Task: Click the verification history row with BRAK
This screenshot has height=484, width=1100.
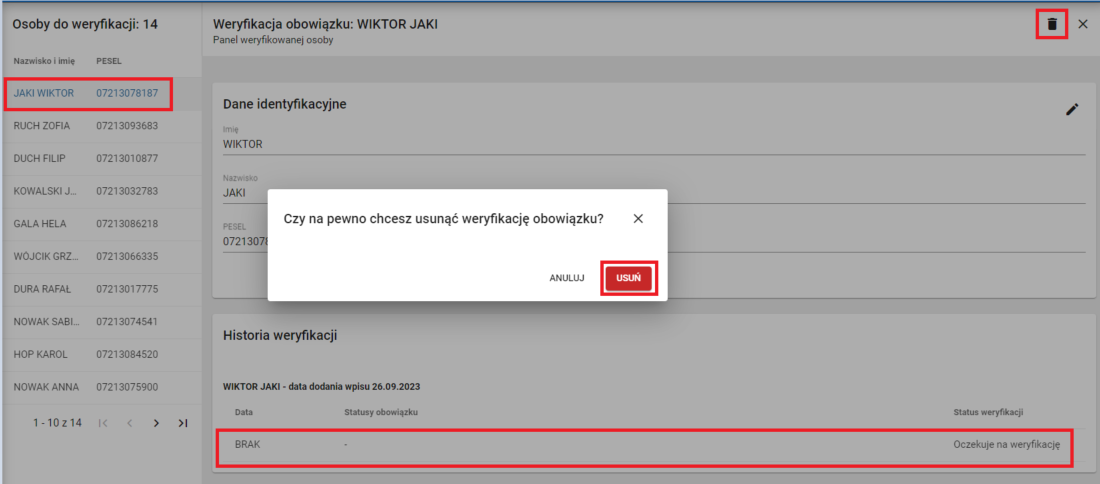Action: click(x=645, y=443)
